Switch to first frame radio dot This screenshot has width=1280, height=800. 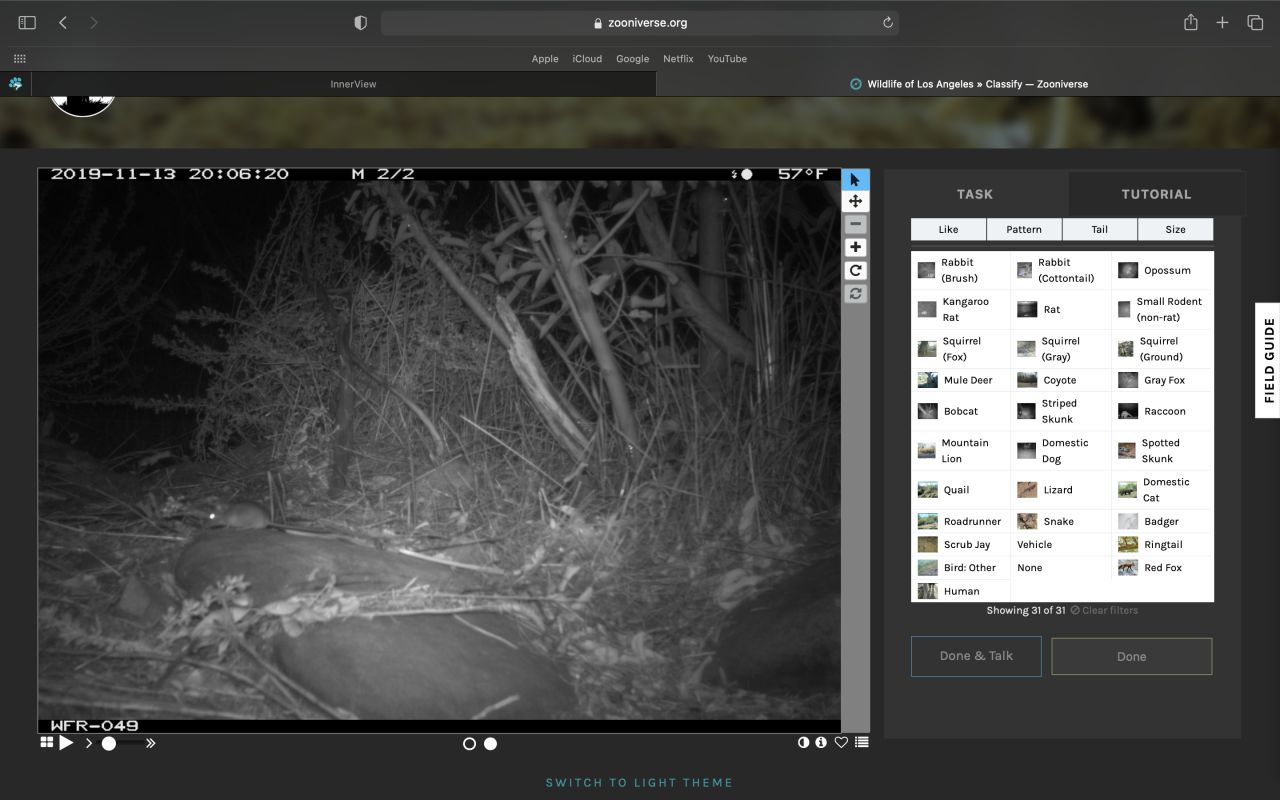469,744
